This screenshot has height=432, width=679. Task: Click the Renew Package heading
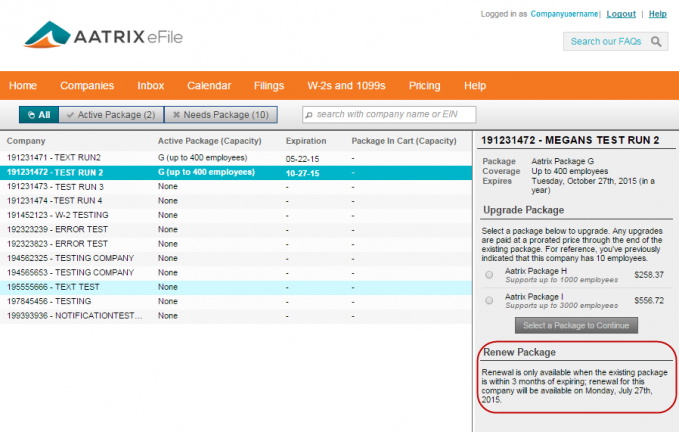519,352
